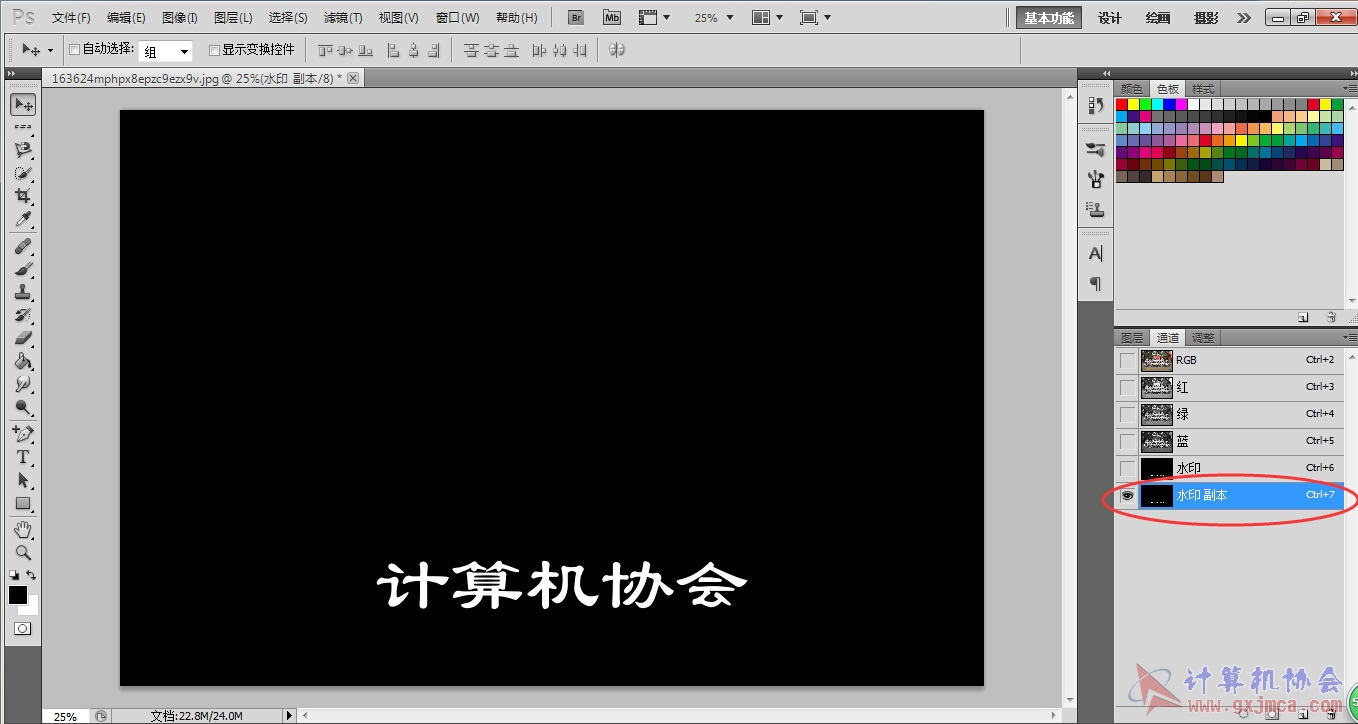Select the 水印 channel thumbnail

tap(1156, 468)
